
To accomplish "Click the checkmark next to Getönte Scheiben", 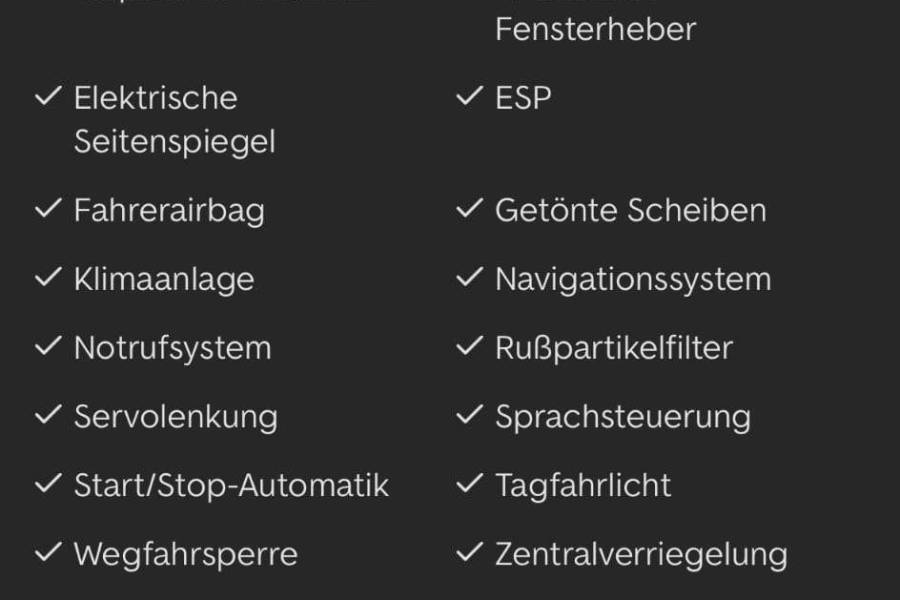I will [469, 210].
